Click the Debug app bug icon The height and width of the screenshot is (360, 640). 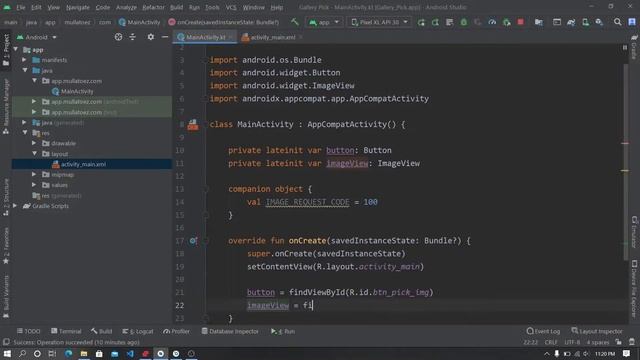coord(464,22)
